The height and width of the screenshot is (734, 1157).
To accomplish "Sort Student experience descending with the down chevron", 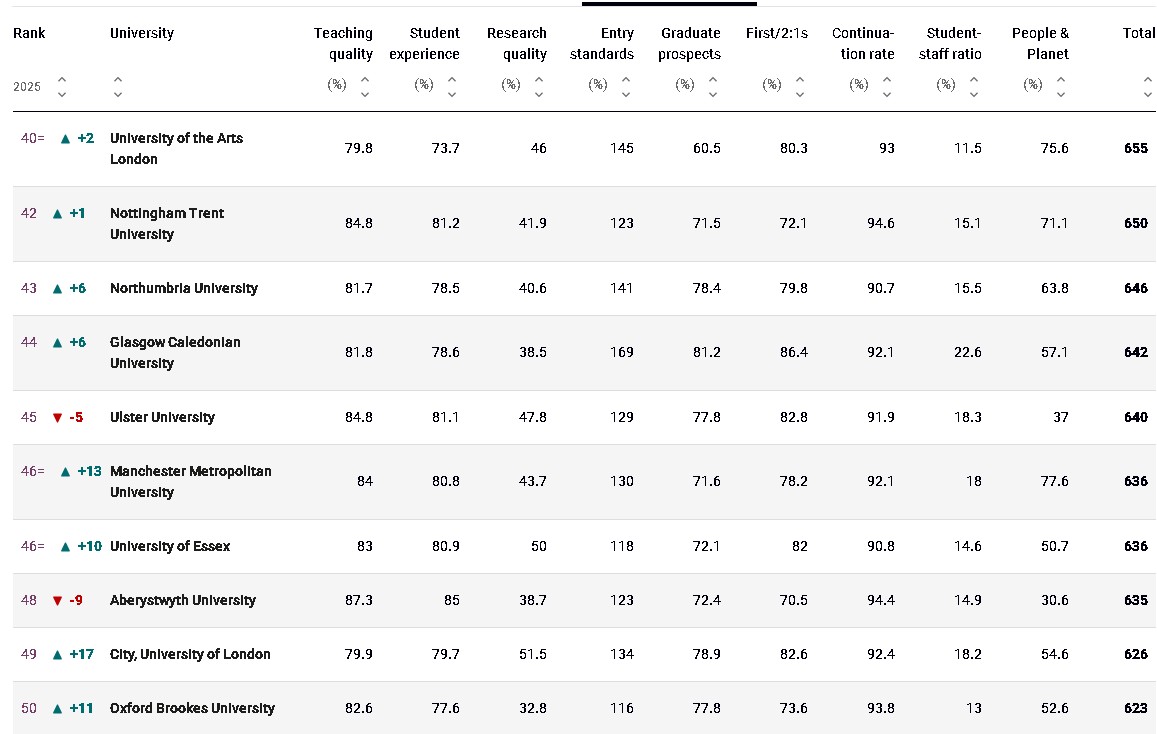I will (452, 94).
